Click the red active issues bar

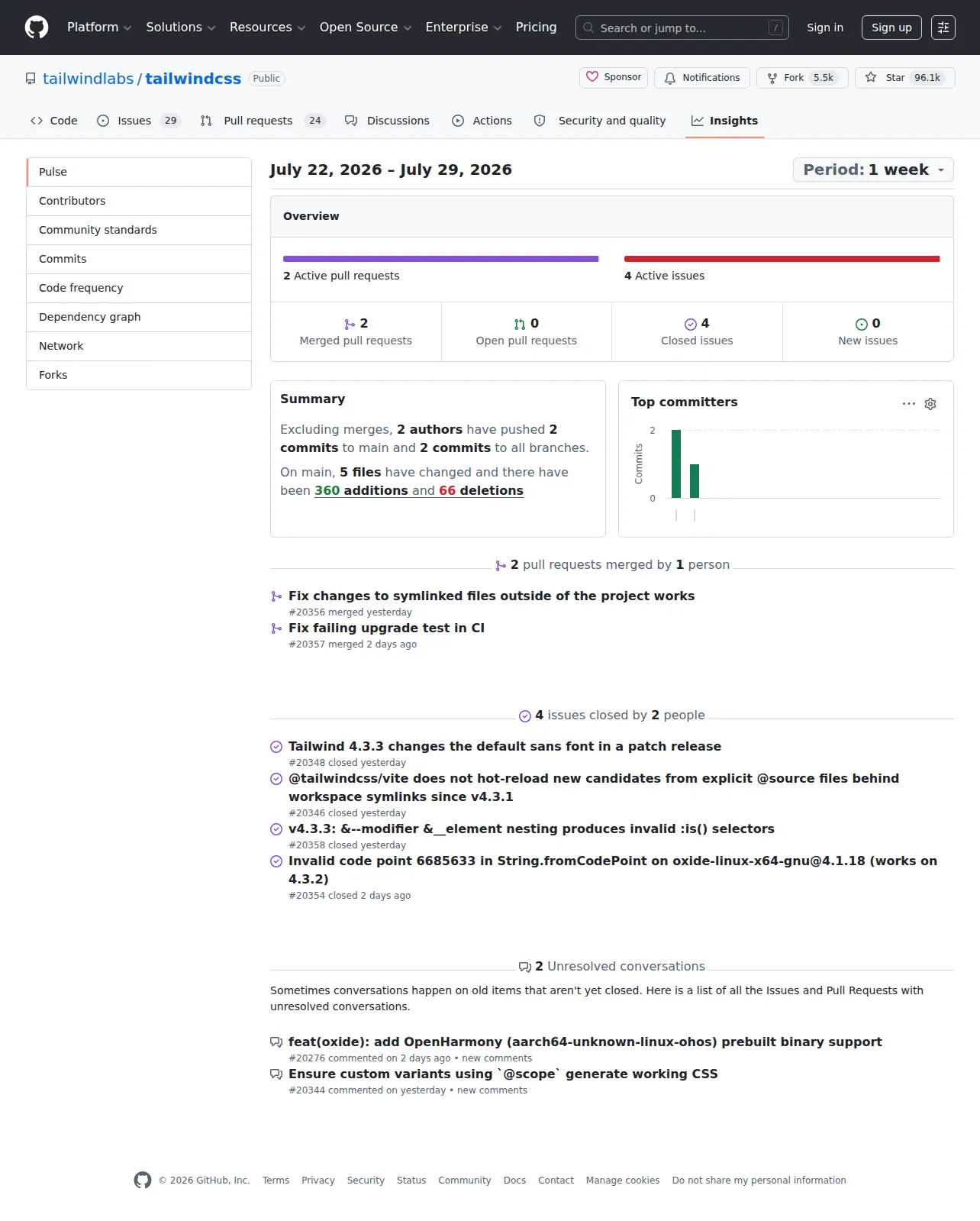point(782,259)
